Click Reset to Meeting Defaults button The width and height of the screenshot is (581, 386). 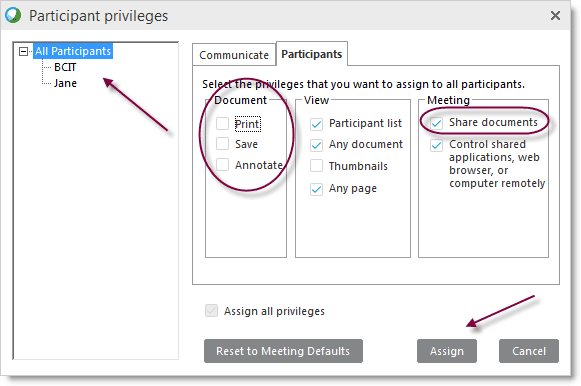283,351
